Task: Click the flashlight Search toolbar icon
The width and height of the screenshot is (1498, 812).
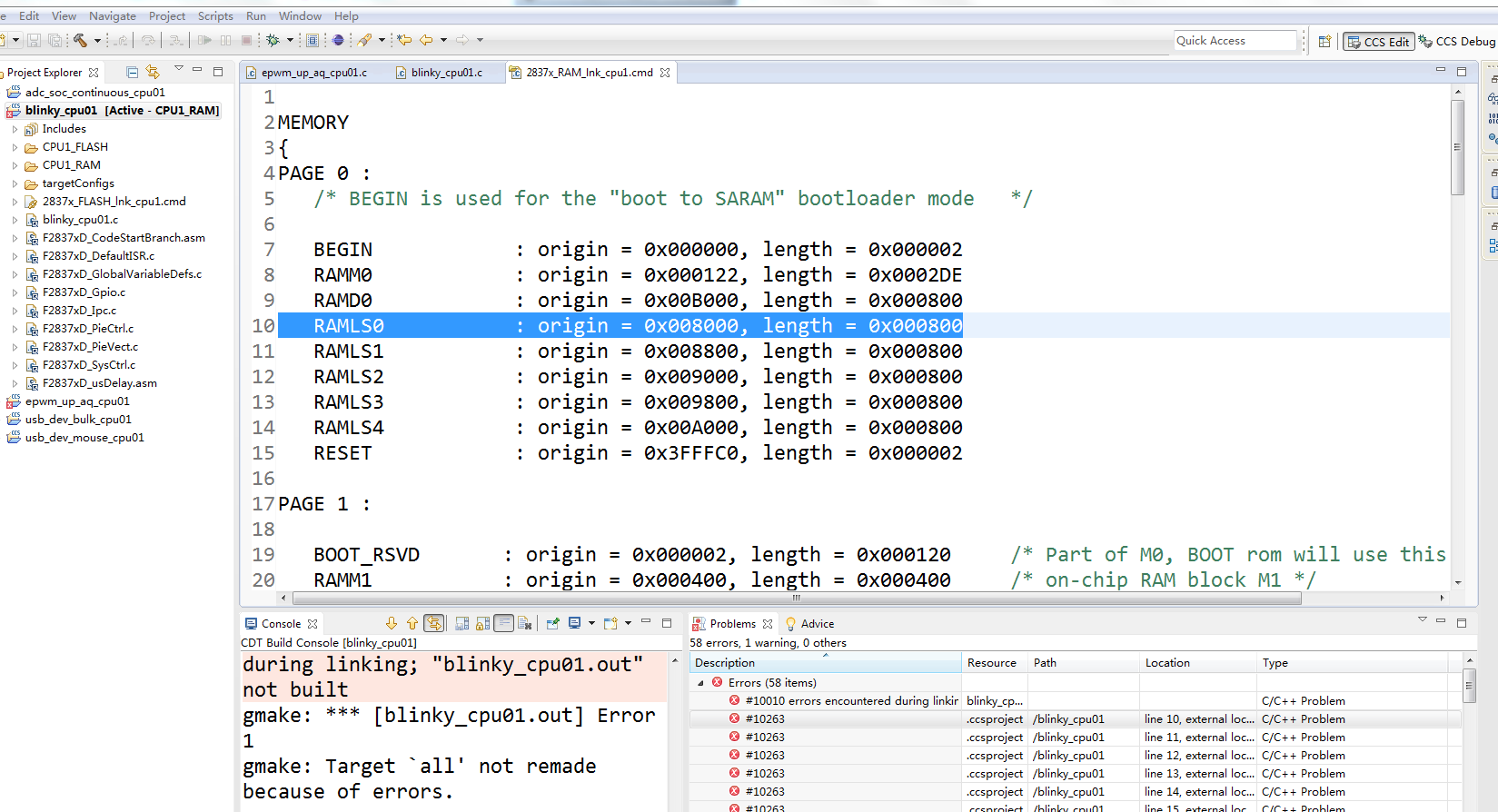Action: [364, 40]
